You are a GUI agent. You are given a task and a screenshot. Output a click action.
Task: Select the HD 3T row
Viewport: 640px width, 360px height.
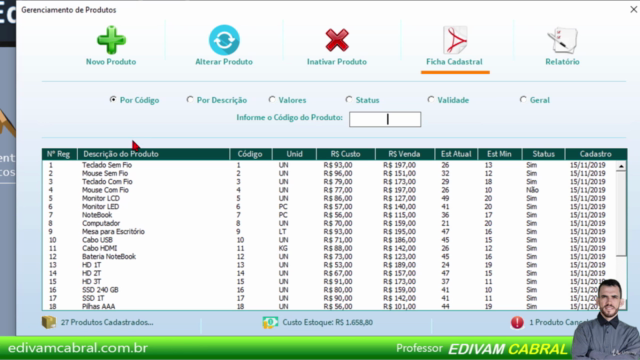coord(329,282)
